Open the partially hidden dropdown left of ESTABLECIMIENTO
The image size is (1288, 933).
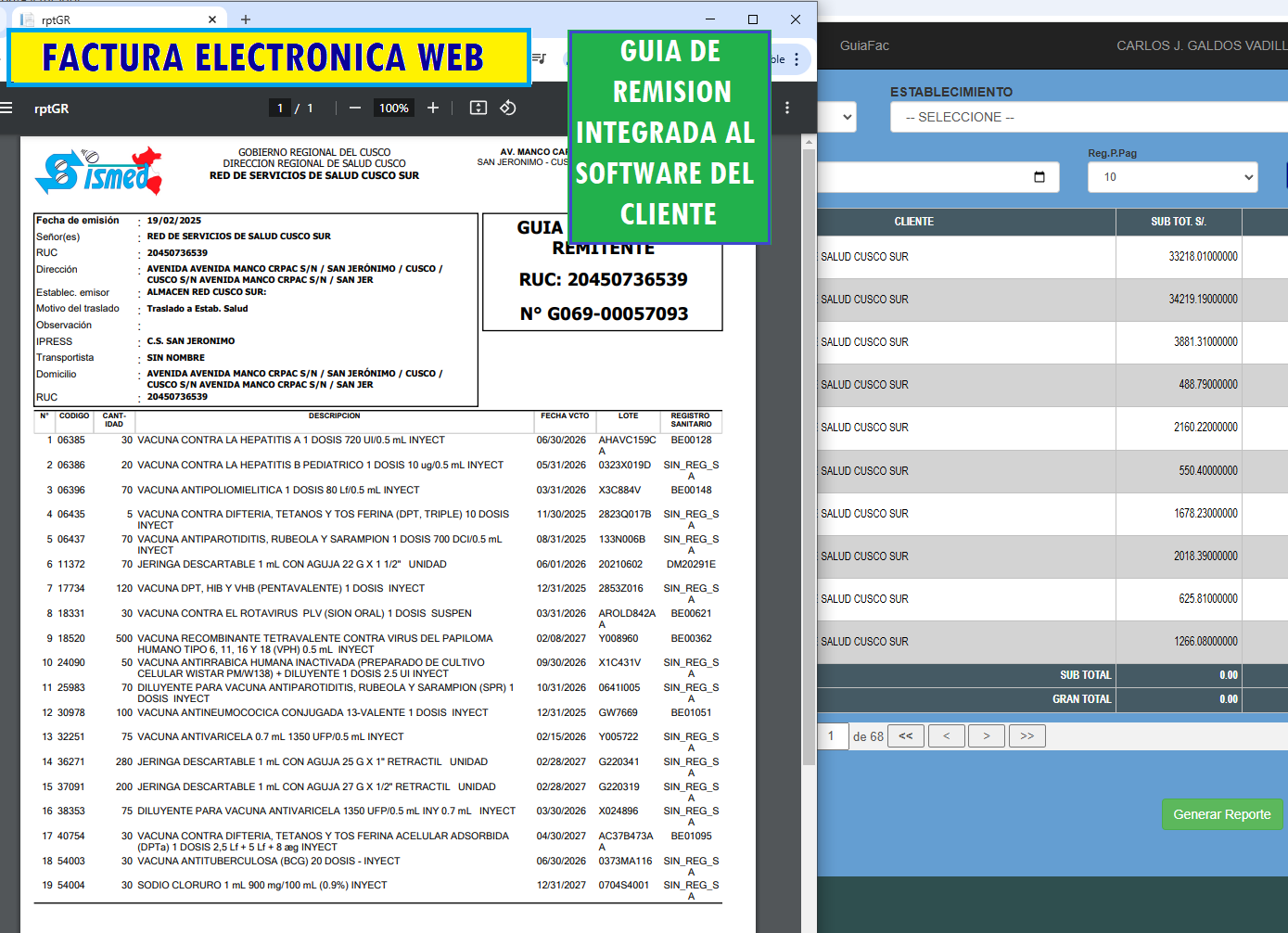click(837, 117)
